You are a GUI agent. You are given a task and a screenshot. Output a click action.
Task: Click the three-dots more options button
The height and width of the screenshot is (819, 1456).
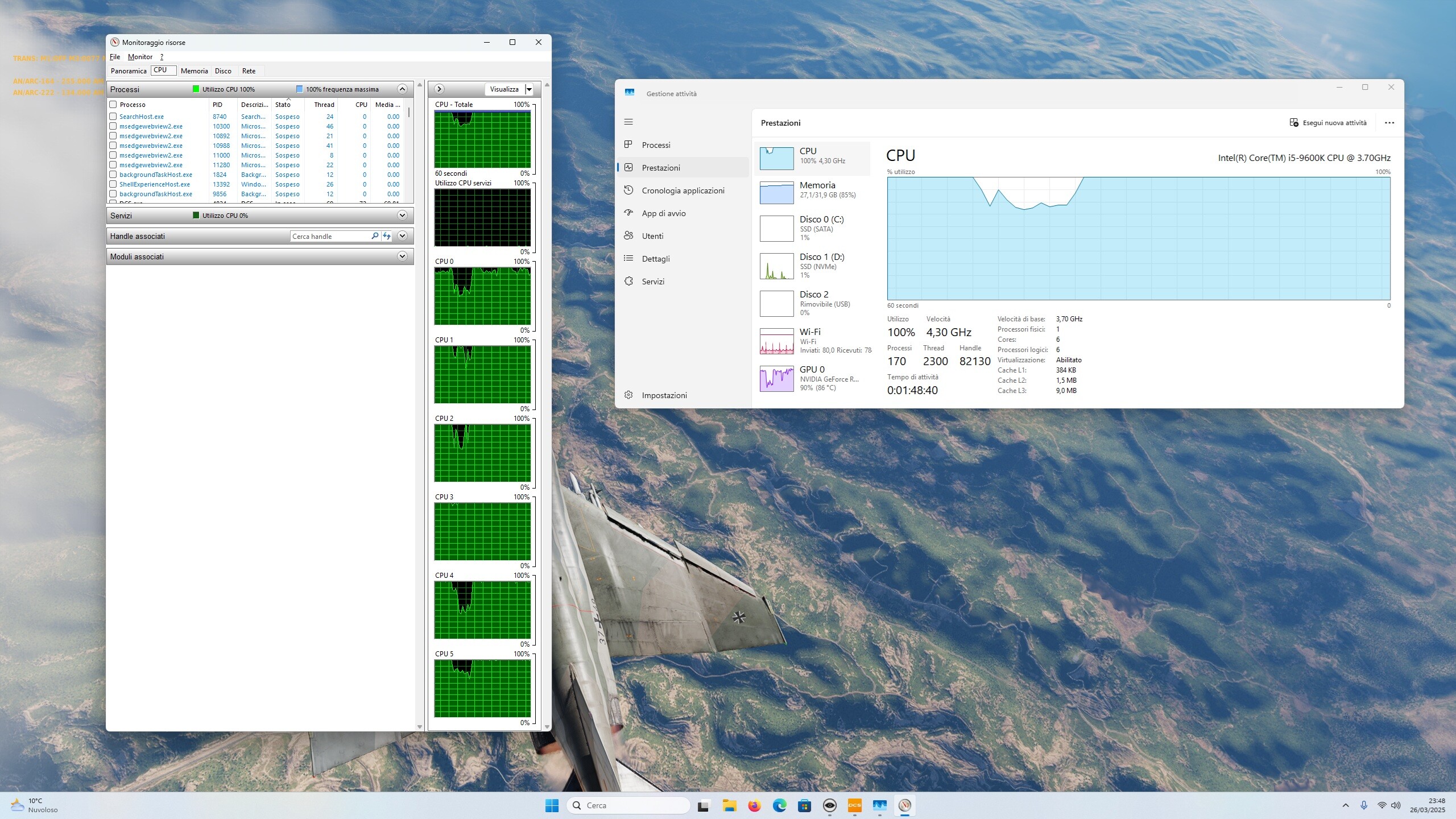[x=1389, y=123]
